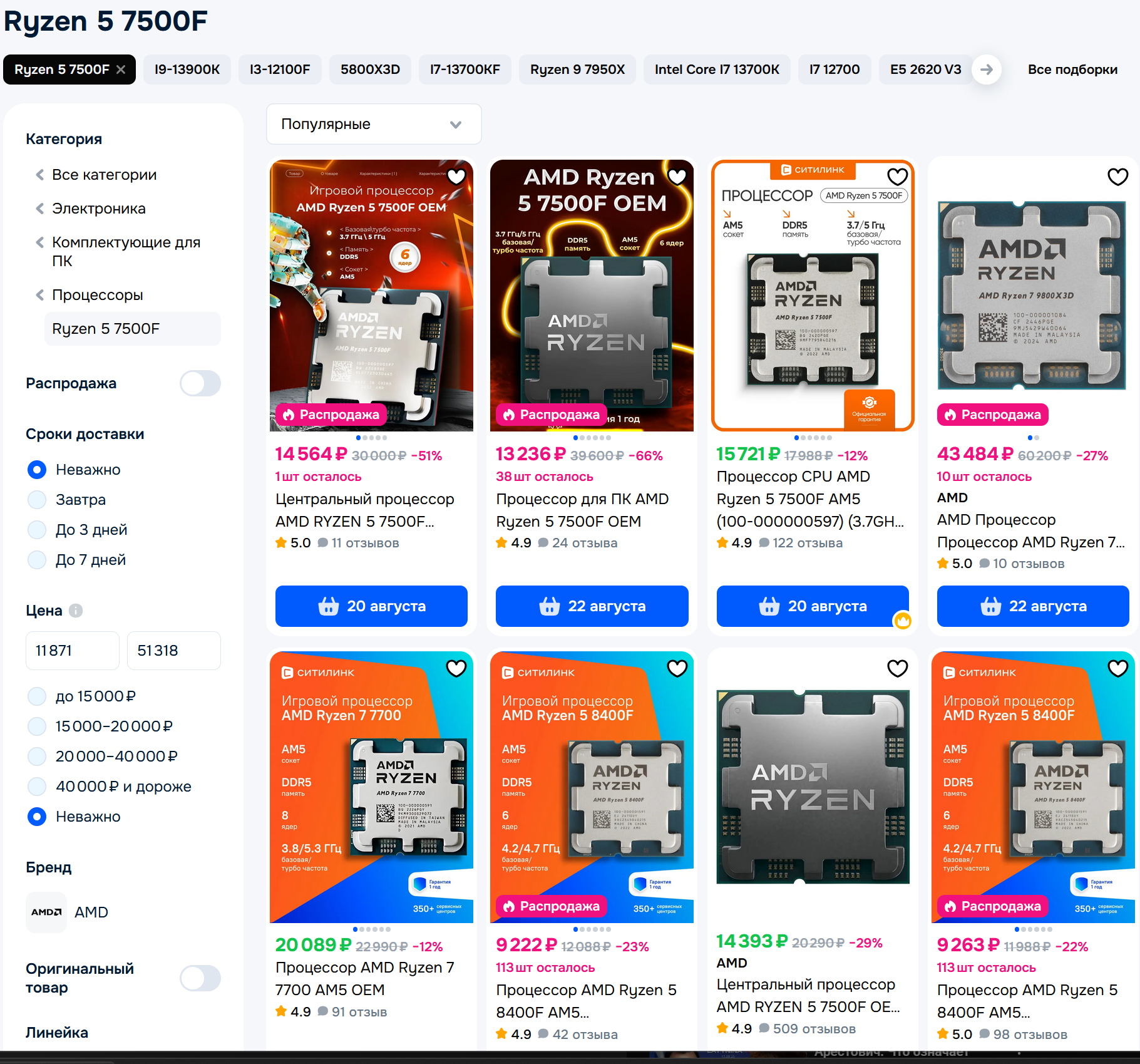Select the Неважно price option
This screenshot has width=1140, height=1064.
click(x=37, y=817)
